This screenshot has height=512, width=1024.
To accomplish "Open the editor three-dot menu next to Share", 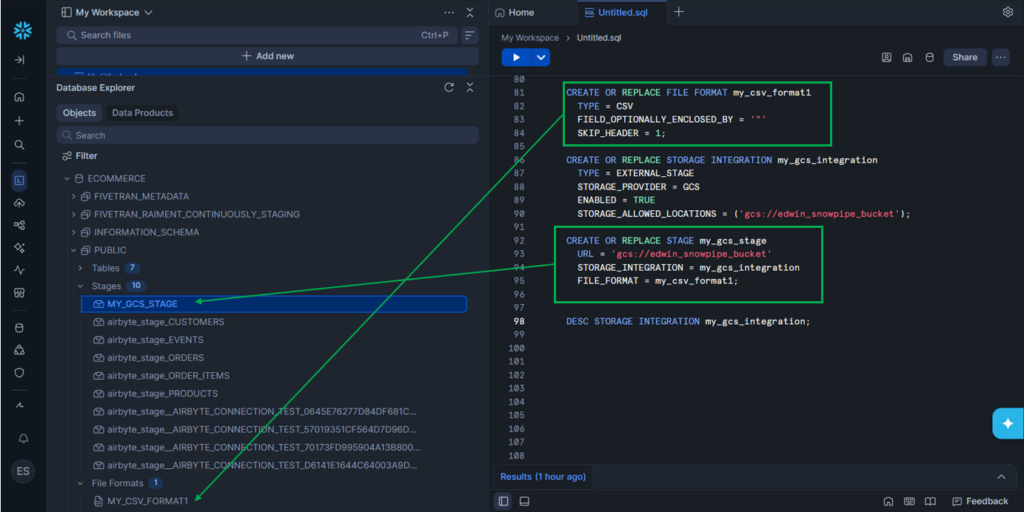I will tap(1000, 57).
